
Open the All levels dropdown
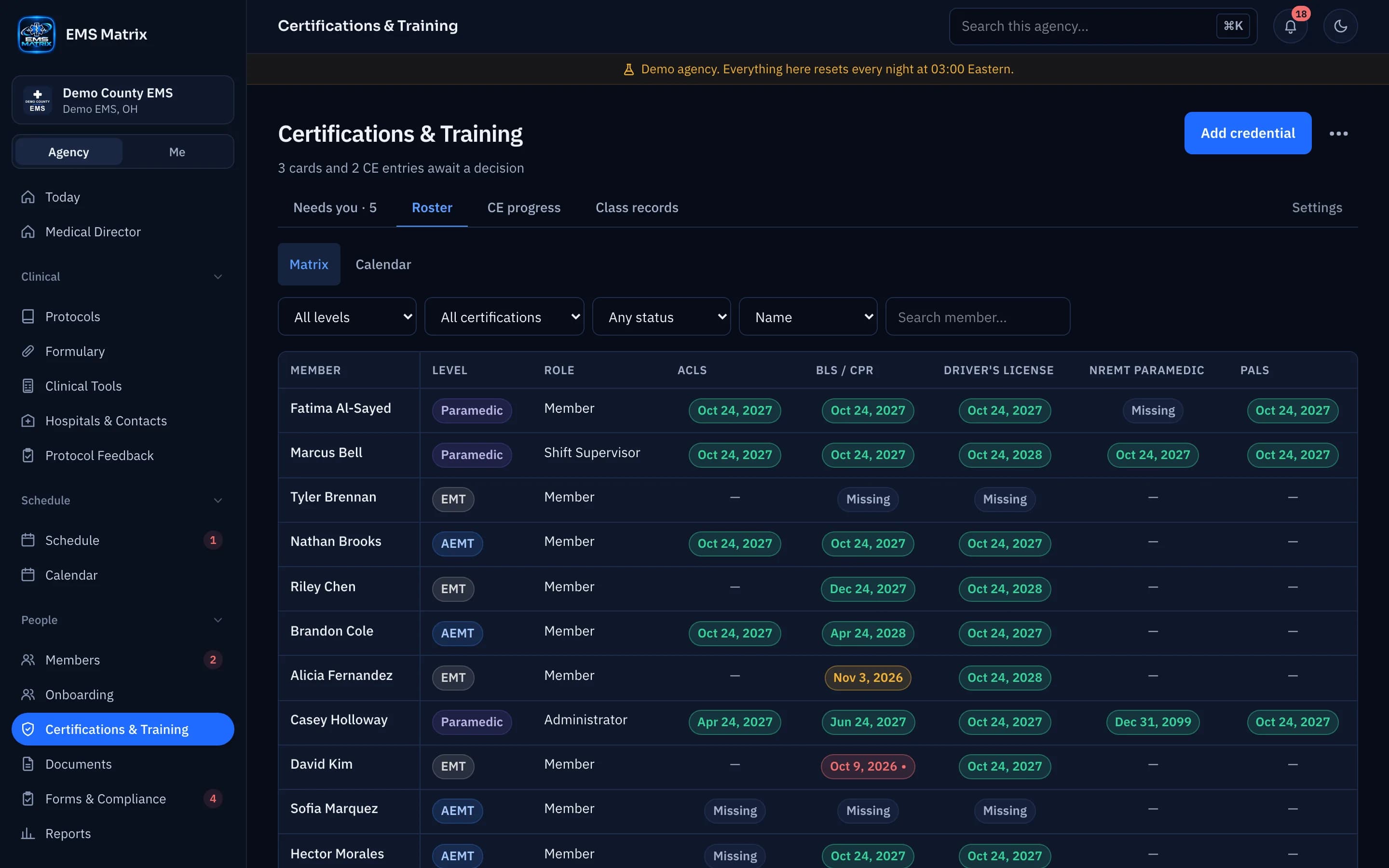347,316
